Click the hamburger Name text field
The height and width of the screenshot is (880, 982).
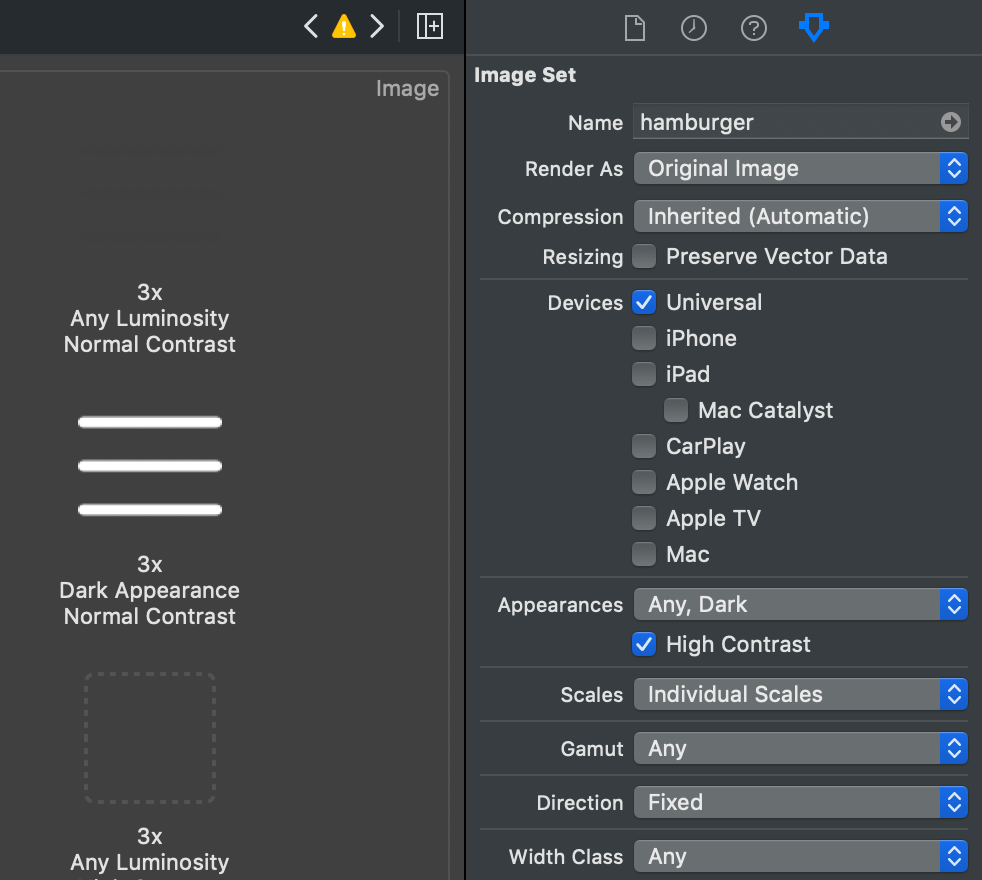click(785, 122)
